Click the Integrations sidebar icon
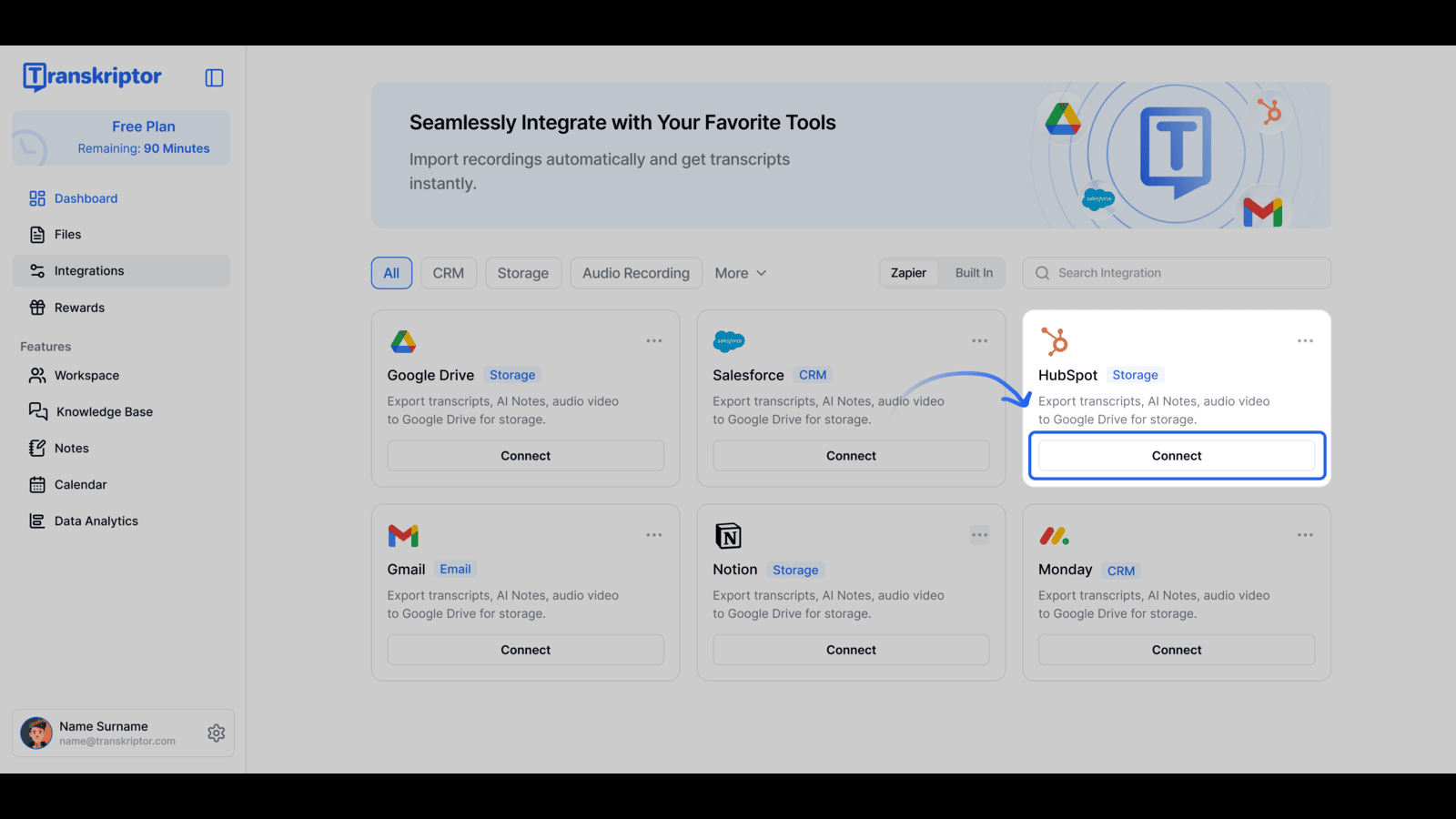Screen dimensions: 1456x819 [36, 270]
